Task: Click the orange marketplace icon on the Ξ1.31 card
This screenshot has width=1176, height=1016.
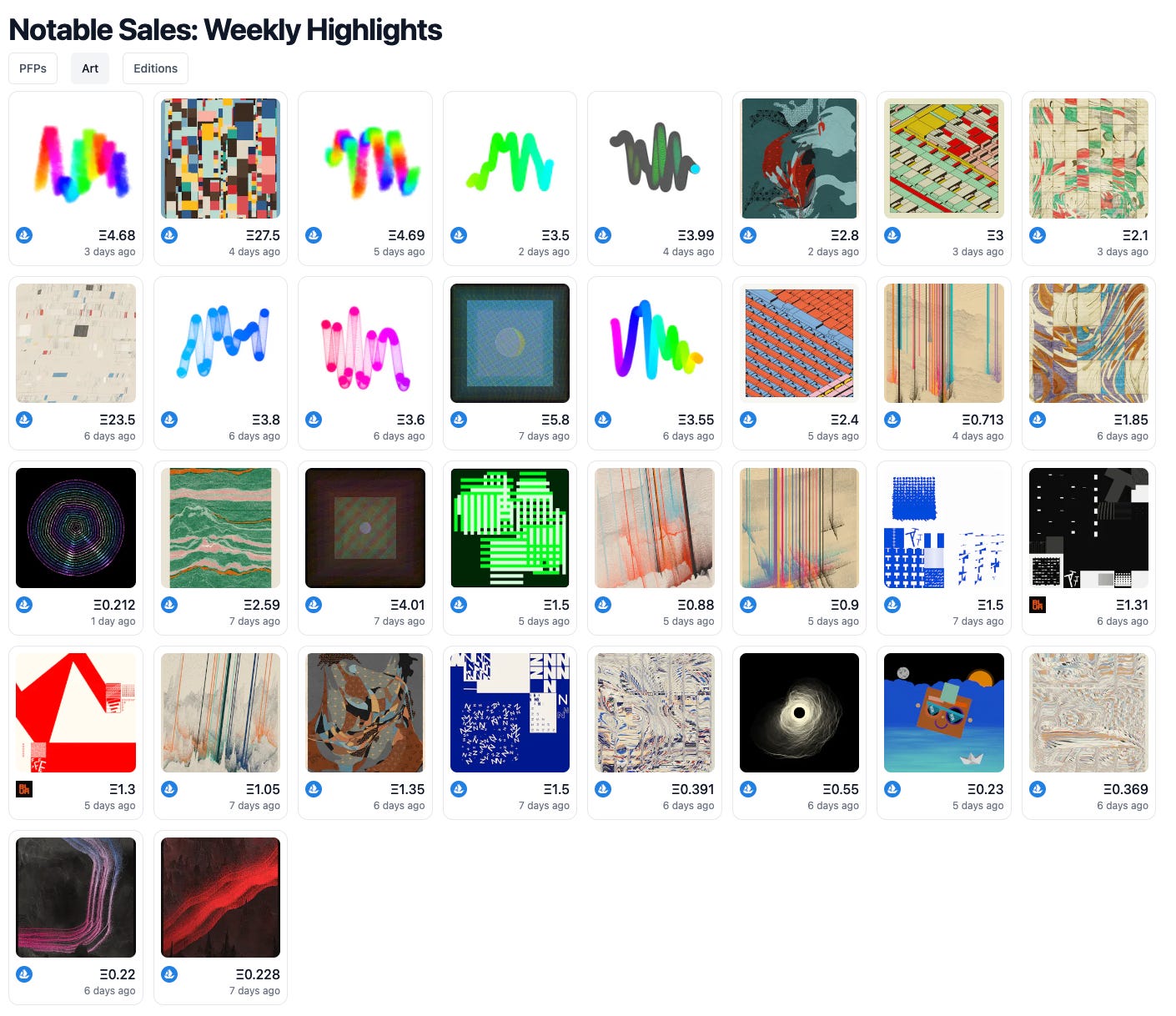Action: (1038, 605)
